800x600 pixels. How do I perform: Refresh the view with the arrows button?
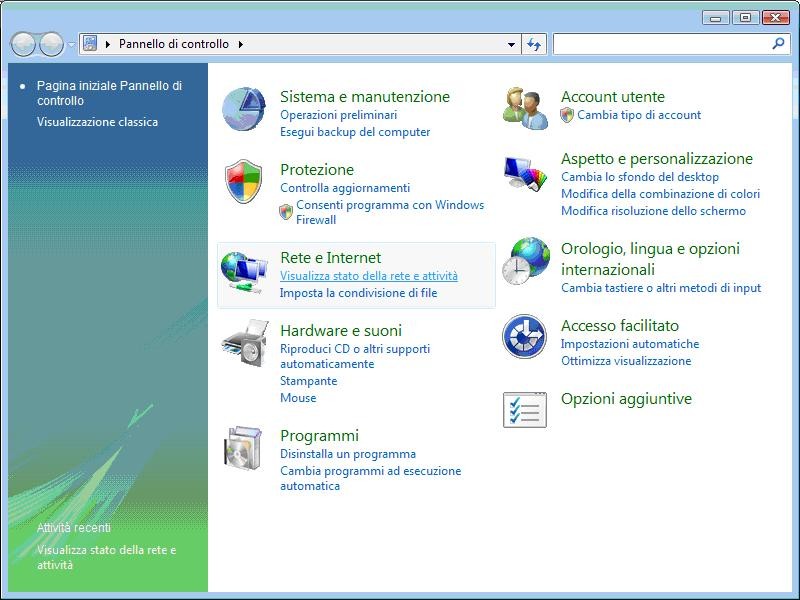coord(534,44)
